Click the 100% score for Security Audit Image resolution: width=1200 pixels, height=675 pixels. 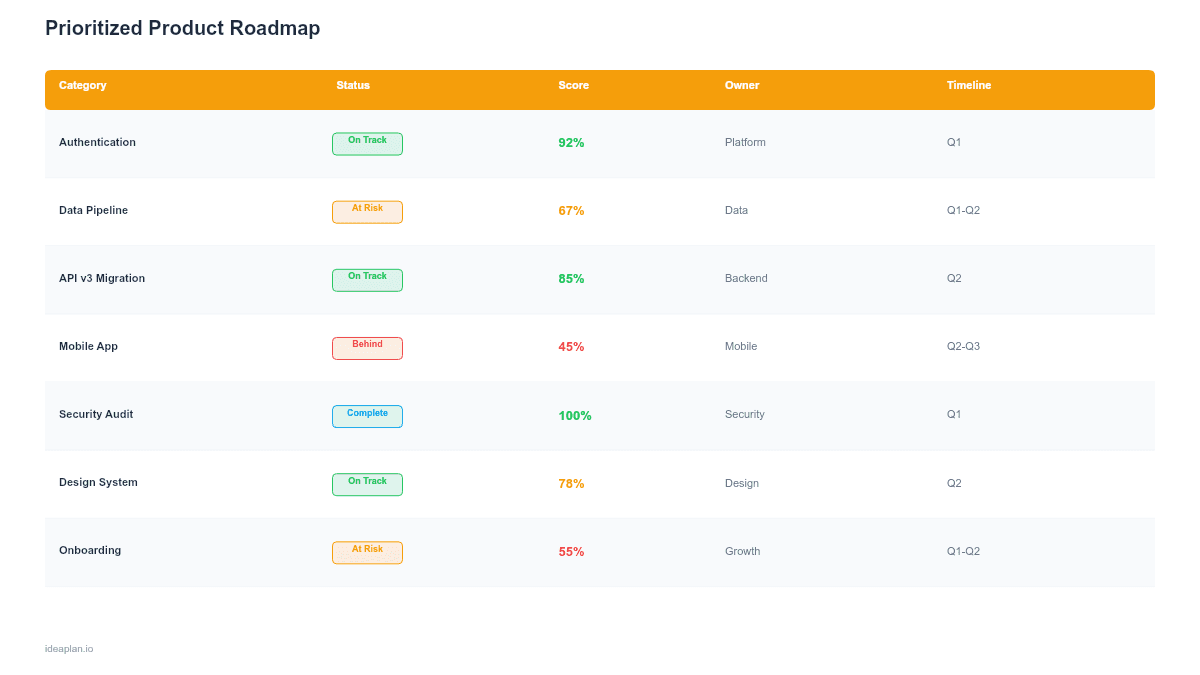[574, 414]
